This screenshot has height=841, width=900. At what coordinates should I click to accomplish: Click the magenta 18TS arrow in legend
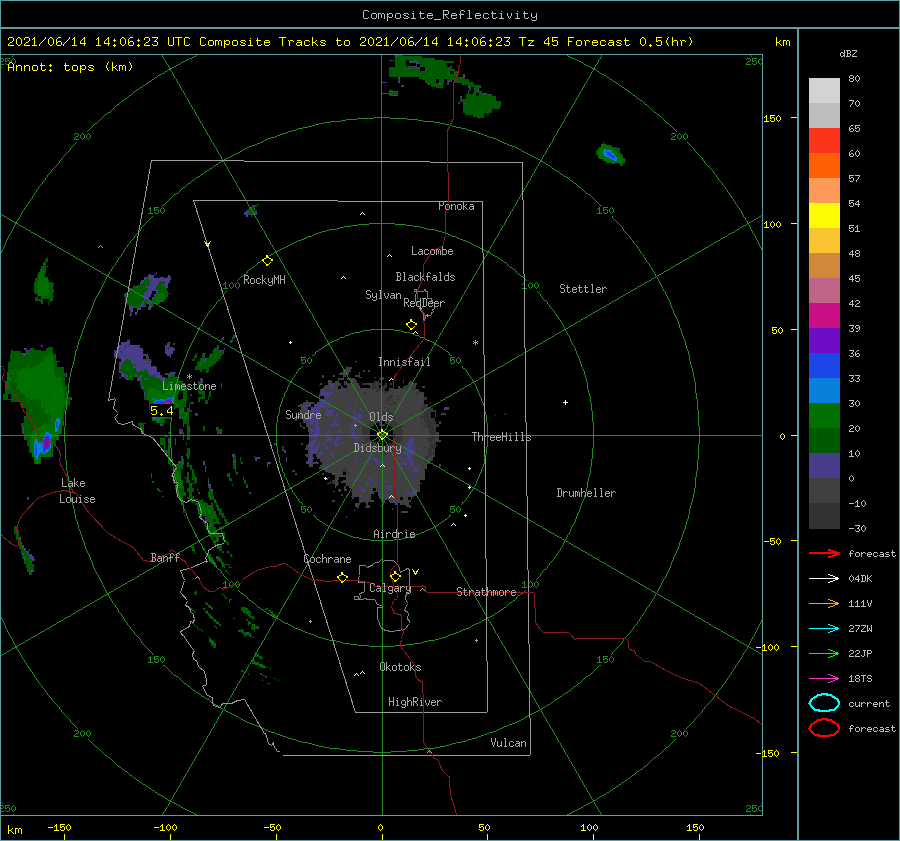tap(824, 679)
